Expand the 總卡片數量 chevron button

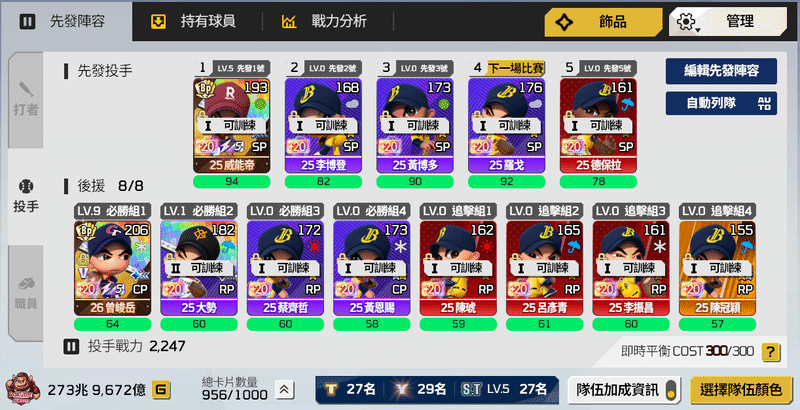coord(284,390)
